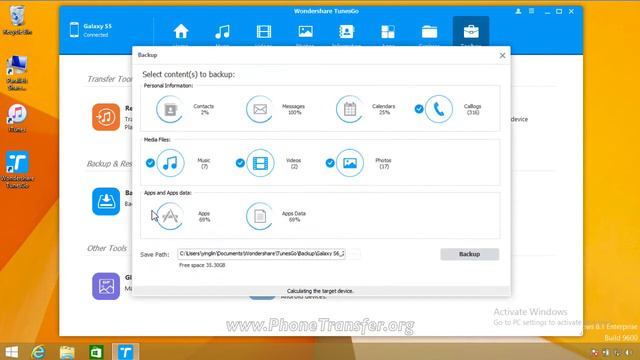Click the GIF Maker purple icon

(106, 286)
